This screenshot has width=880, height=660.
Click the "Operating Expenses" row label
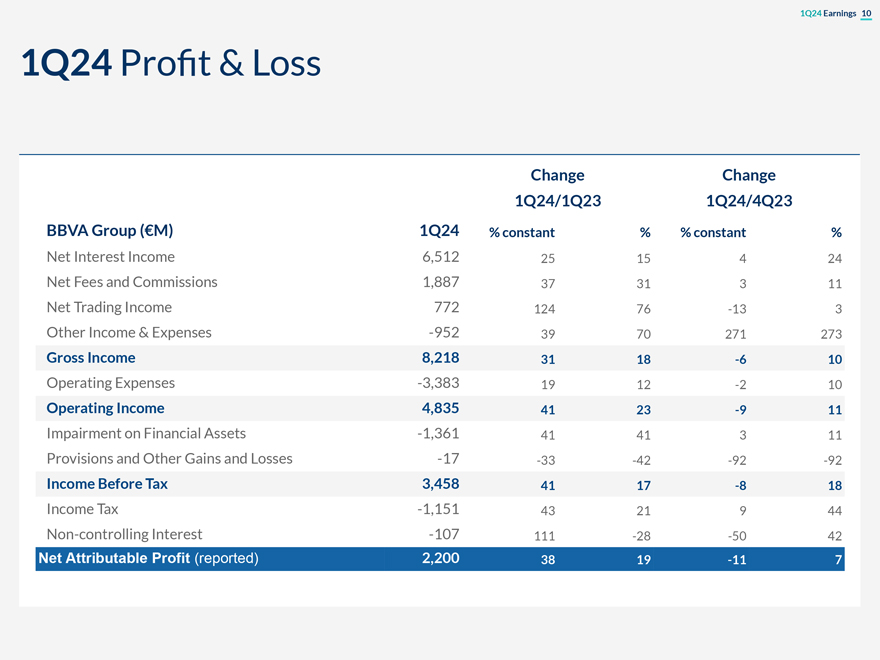click(110, 383)
